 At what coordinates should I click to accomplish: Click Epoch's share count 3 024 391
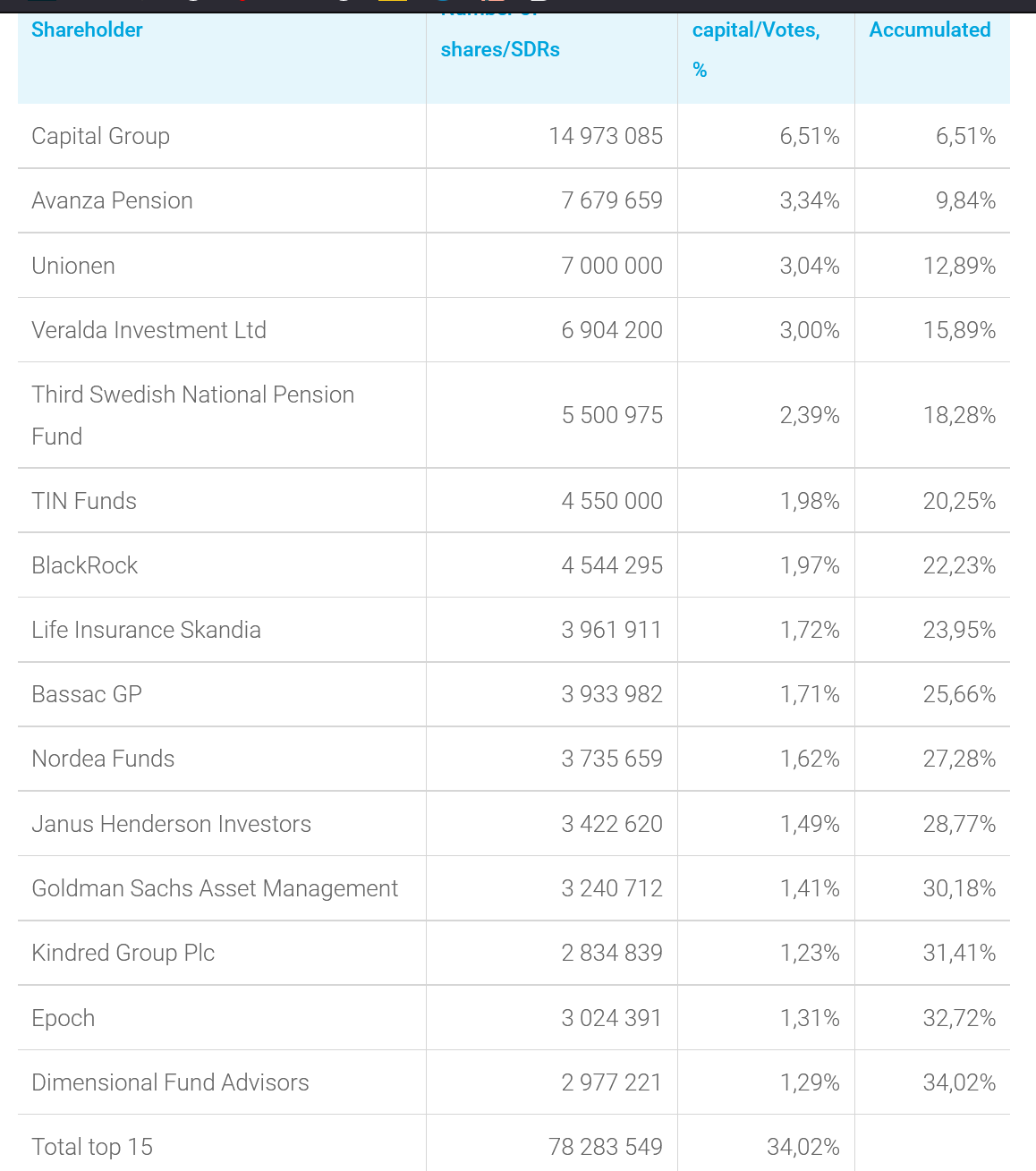click(x=612, y=1018)
